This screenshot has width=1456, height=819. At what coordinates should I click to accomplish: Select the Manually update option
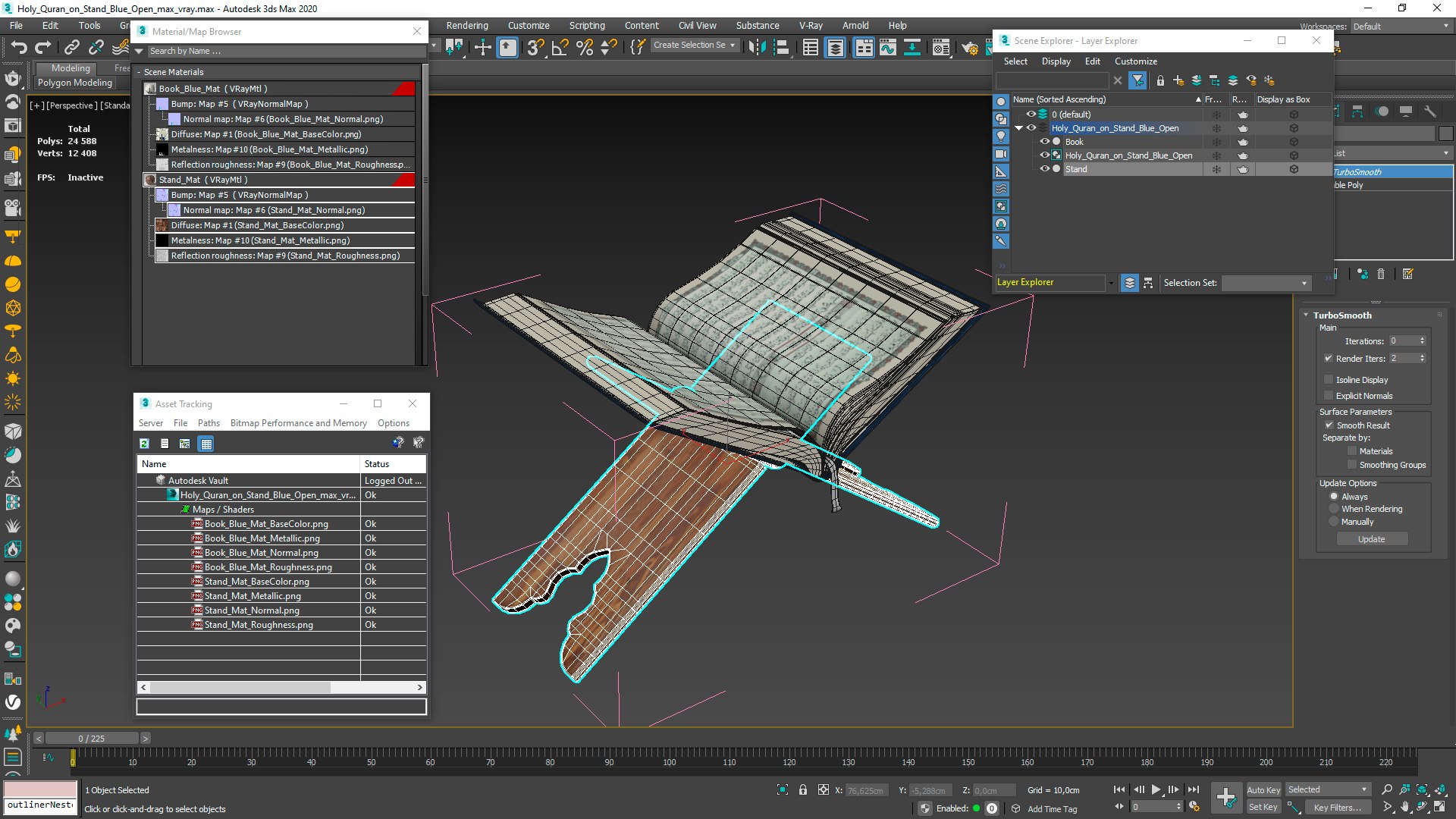1334,522
